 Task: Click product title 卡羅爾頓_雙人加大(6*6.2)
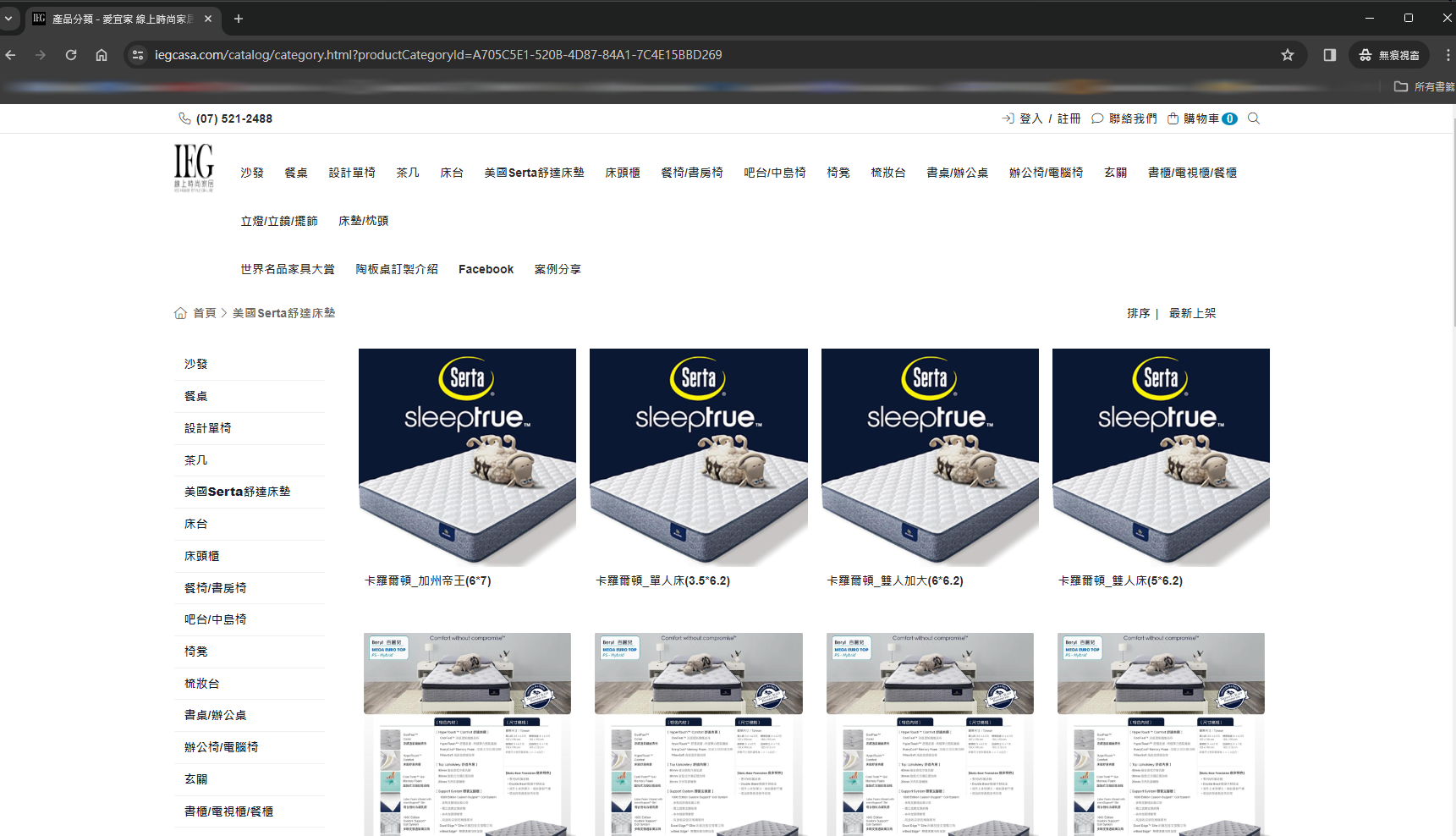pos(895,580)
